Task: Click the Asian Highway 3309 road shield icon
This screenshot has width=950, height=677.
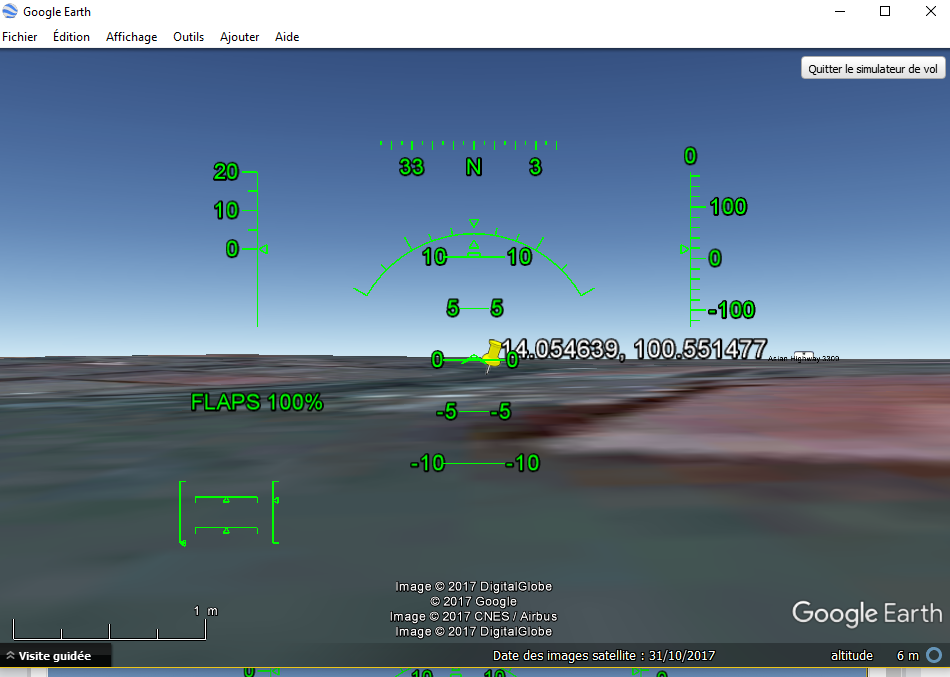Action: (803, 356)
